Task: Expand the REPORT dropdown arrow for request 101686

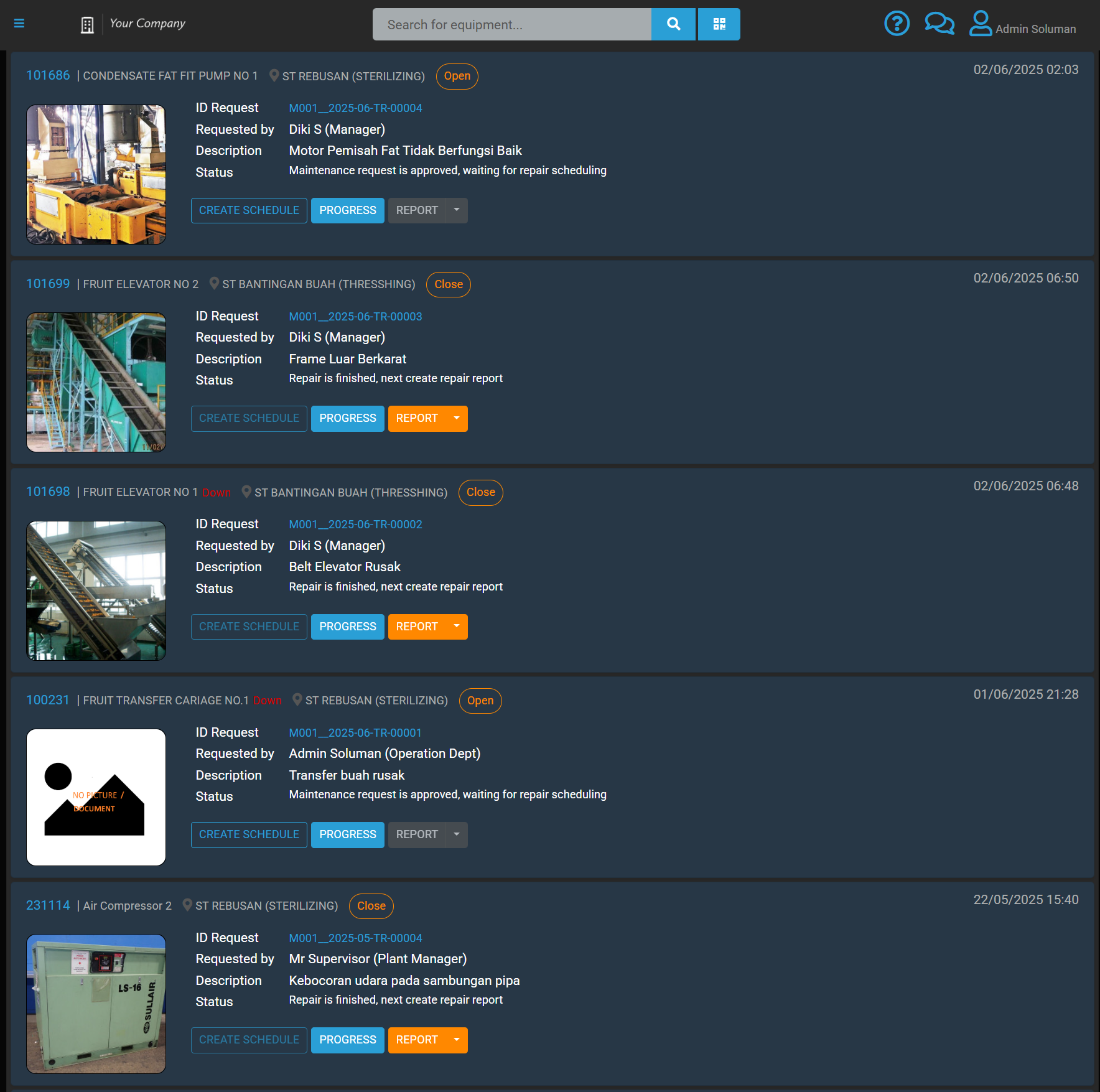Action: point(457,210)
